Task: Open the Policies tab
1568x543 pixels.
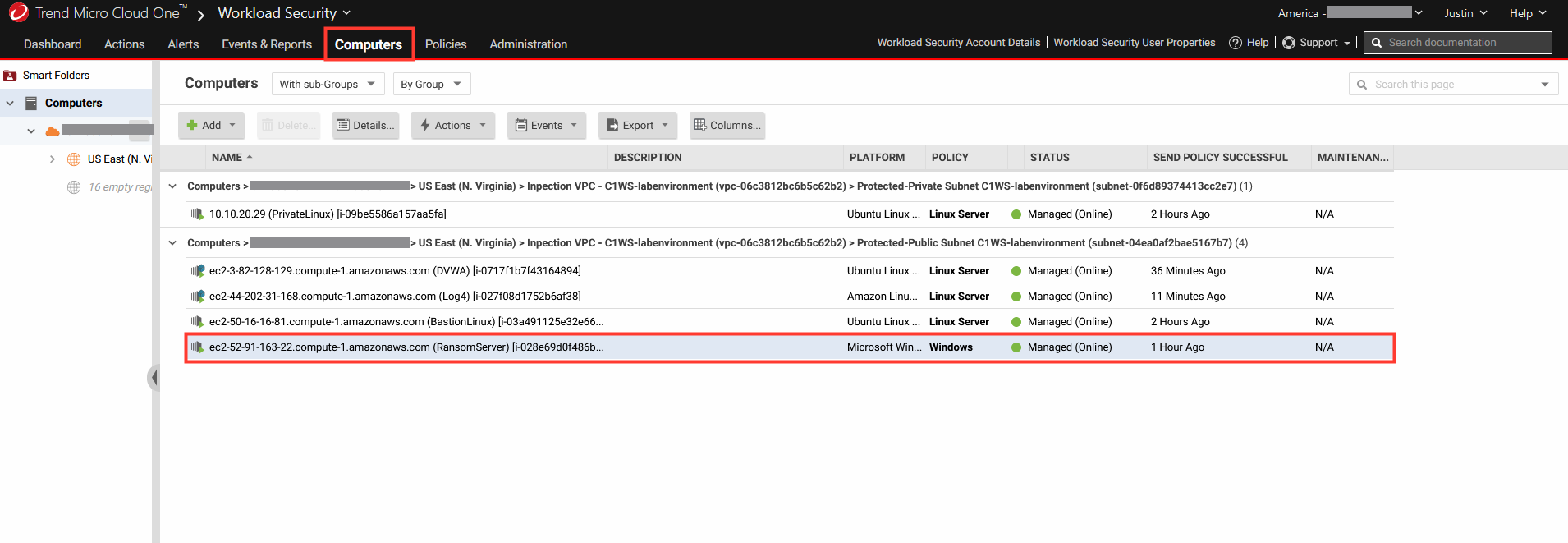Action: pos(446,44)
